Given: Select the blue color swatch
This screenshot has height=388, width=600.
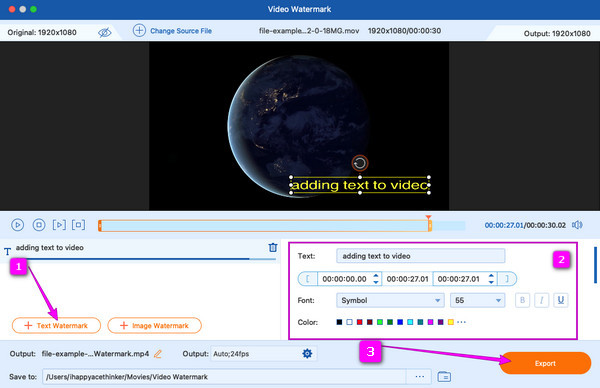Looking at the screenshot, I should (x=400, y=322).
